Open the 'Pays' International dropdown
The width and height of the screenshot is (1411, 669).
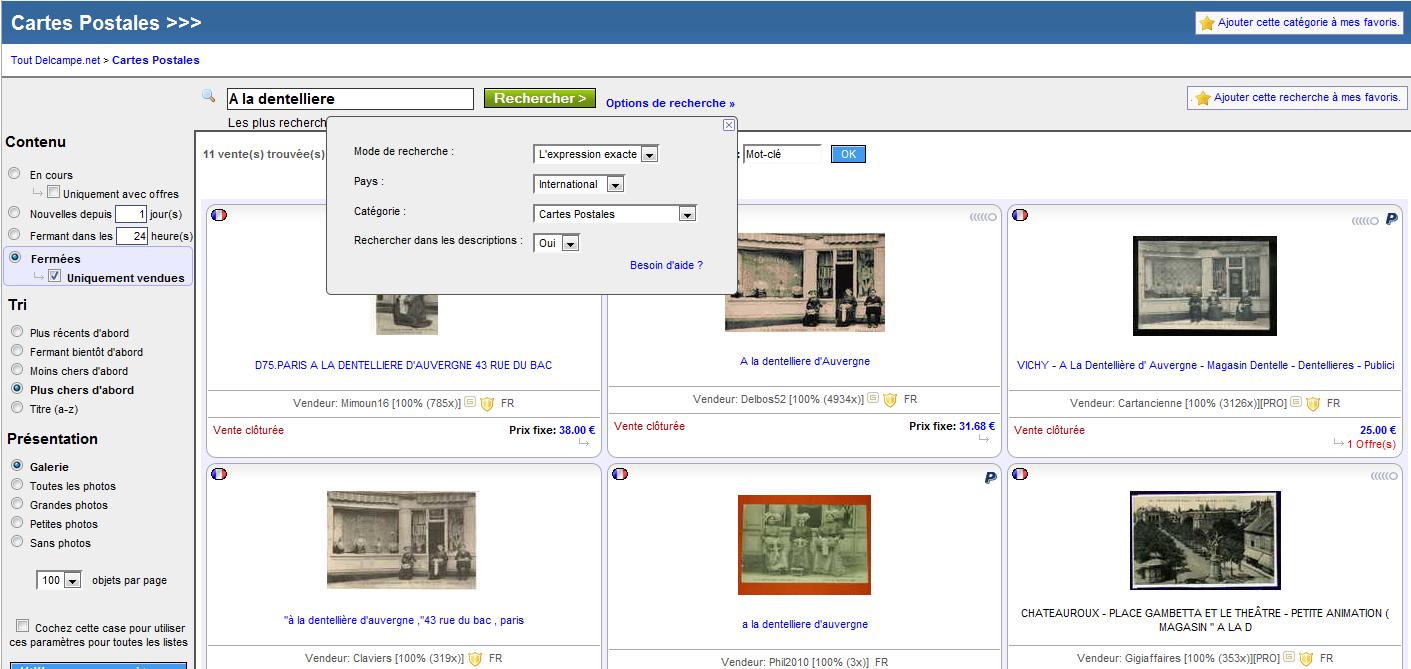click(x=579, y=184)
